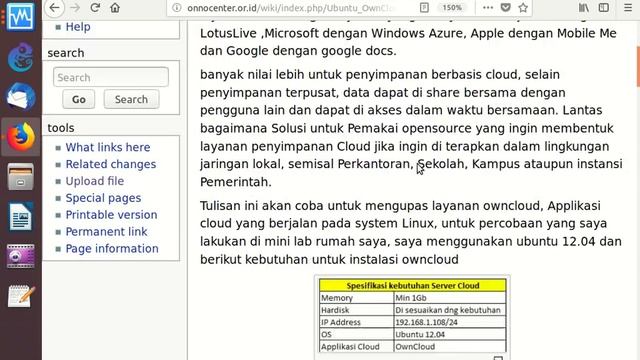Click the wiki Search input field
640x360 pixels.
[111, 77]
